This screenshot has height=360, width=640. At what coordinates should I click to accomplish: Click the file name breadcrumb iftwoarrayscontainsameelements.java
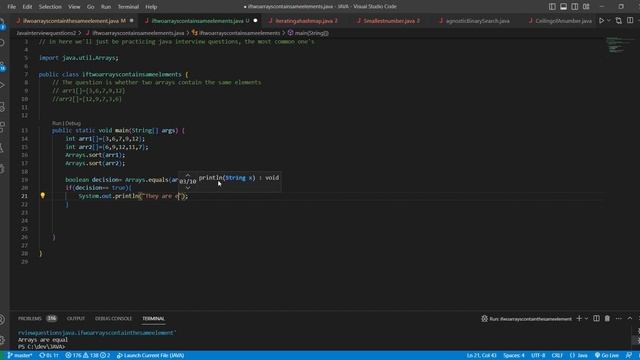(135, 33)
